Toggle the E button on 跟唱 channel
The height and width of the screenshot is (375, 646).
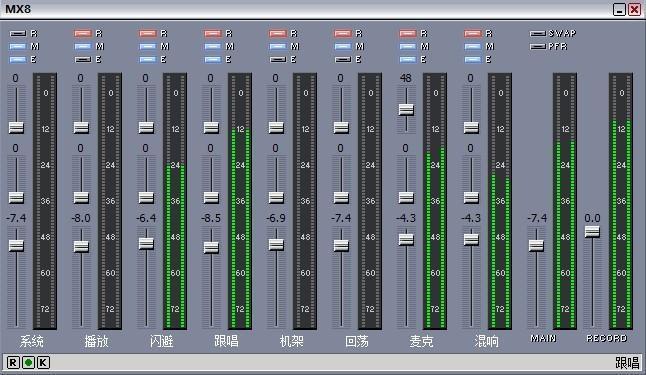coord(213,60)
